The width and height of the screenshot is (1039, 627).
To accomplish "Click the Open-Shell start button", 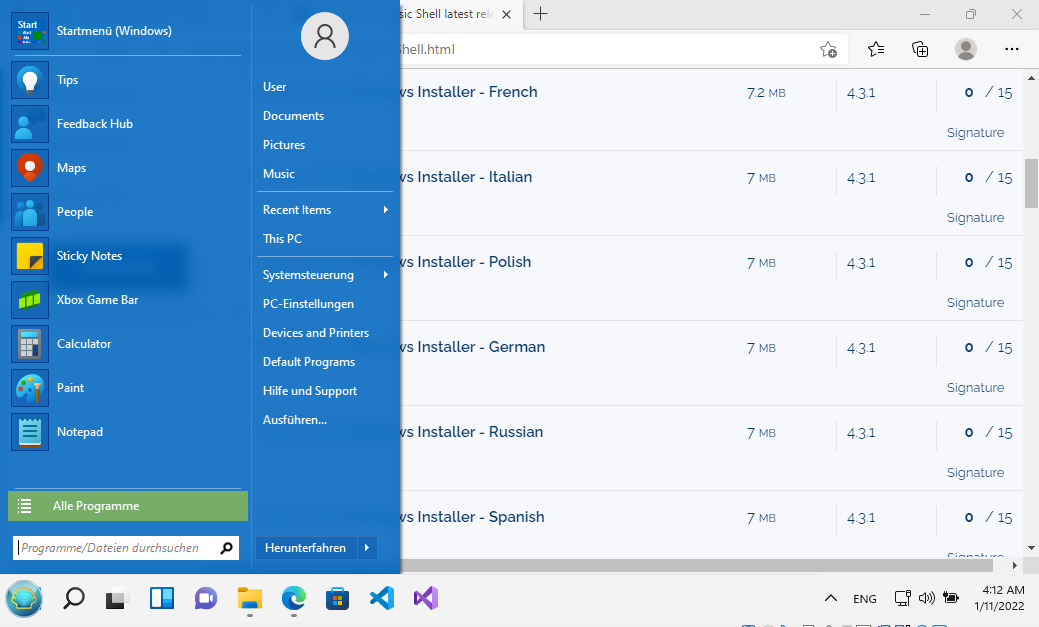I will (24, 599).
